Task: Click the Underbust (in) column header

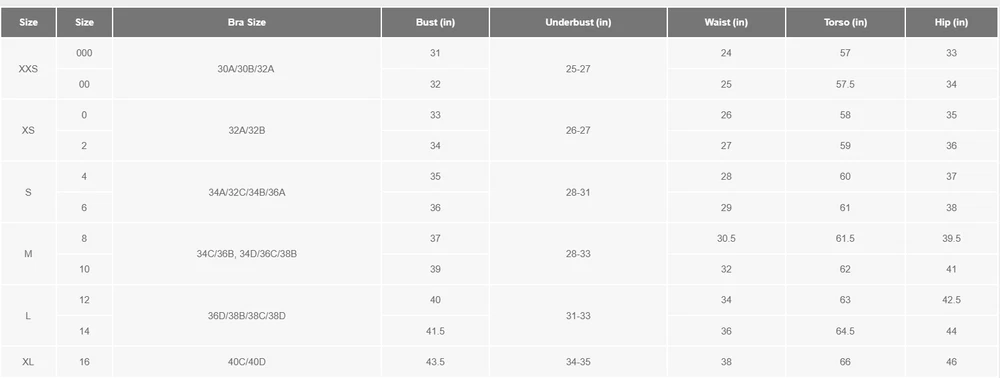Action: tap(578, 22)
